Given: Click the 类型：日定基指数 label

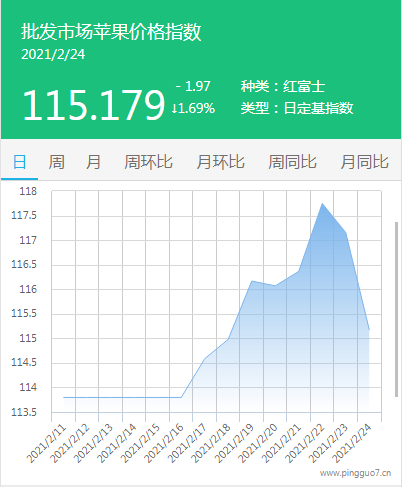Looking at the screenshot, I should point(297,108).
